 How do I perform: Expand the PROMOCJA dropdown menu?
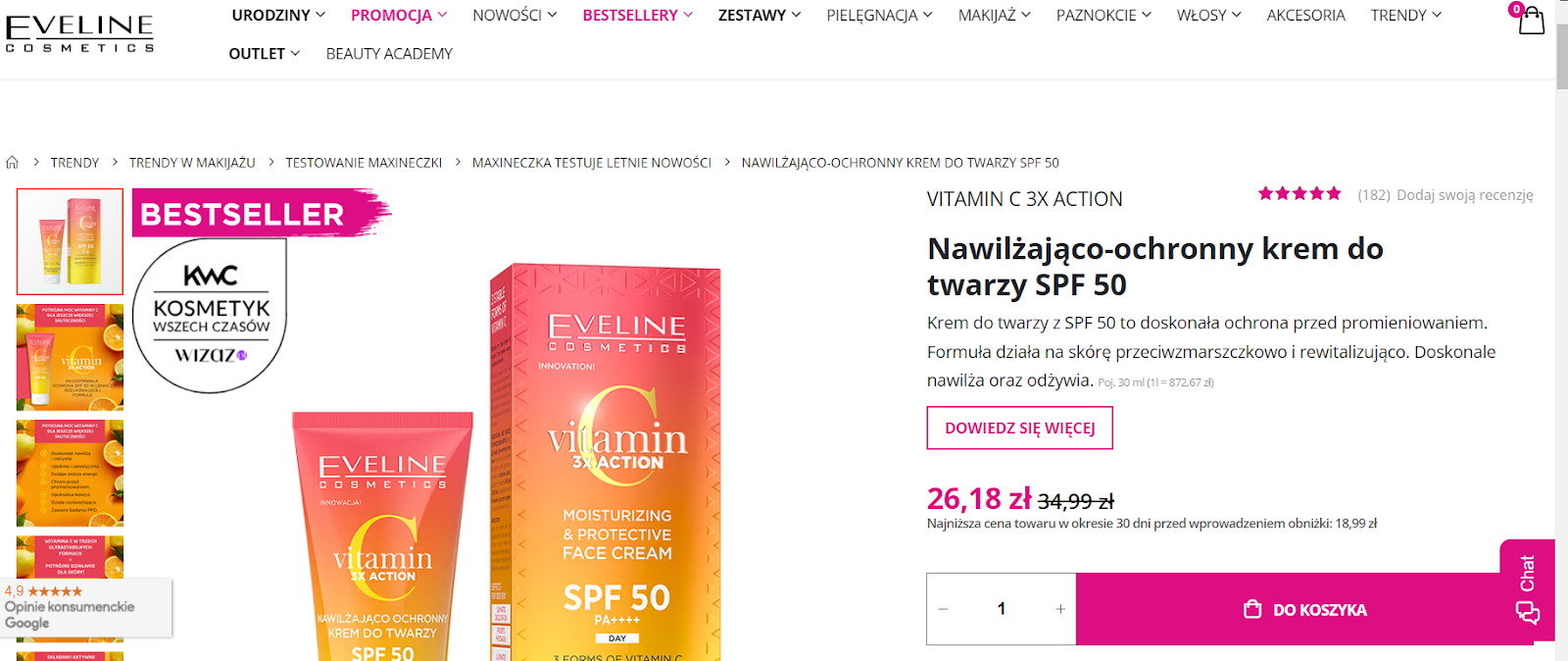pyautogui.click(x=399, y=16)
